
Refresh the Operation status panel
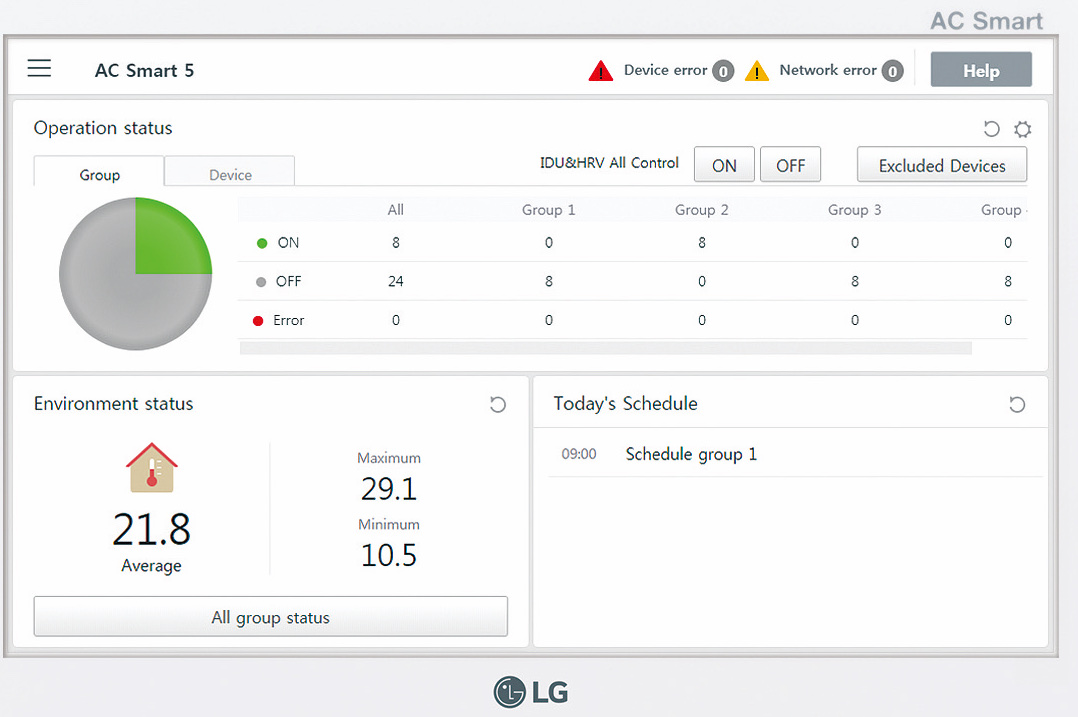991,129
